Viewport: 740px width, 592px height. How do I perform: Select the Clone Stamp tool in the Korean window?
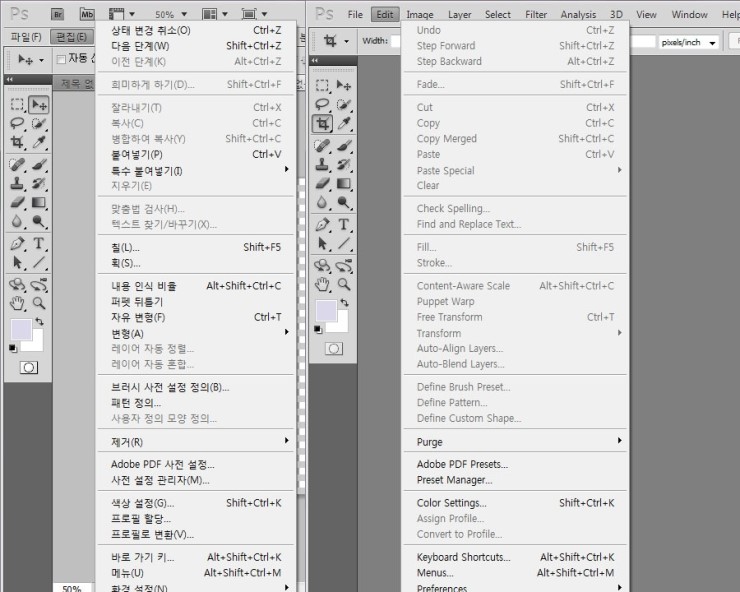(17, 183)
